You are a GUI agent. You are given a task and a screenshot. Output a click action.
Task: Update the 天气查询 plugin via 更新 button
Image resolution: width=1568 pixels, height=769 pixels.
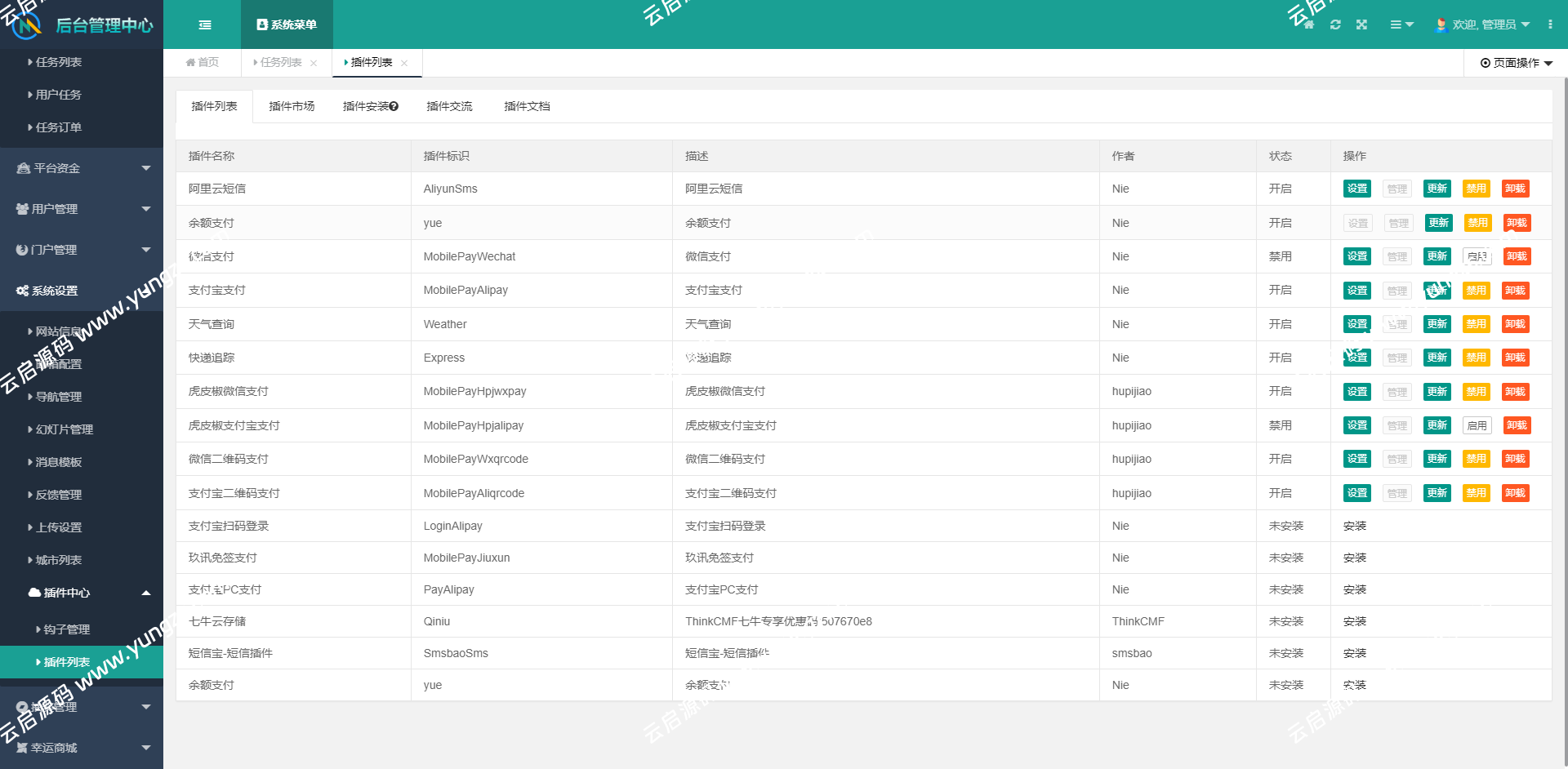[x=1437, y=323]
